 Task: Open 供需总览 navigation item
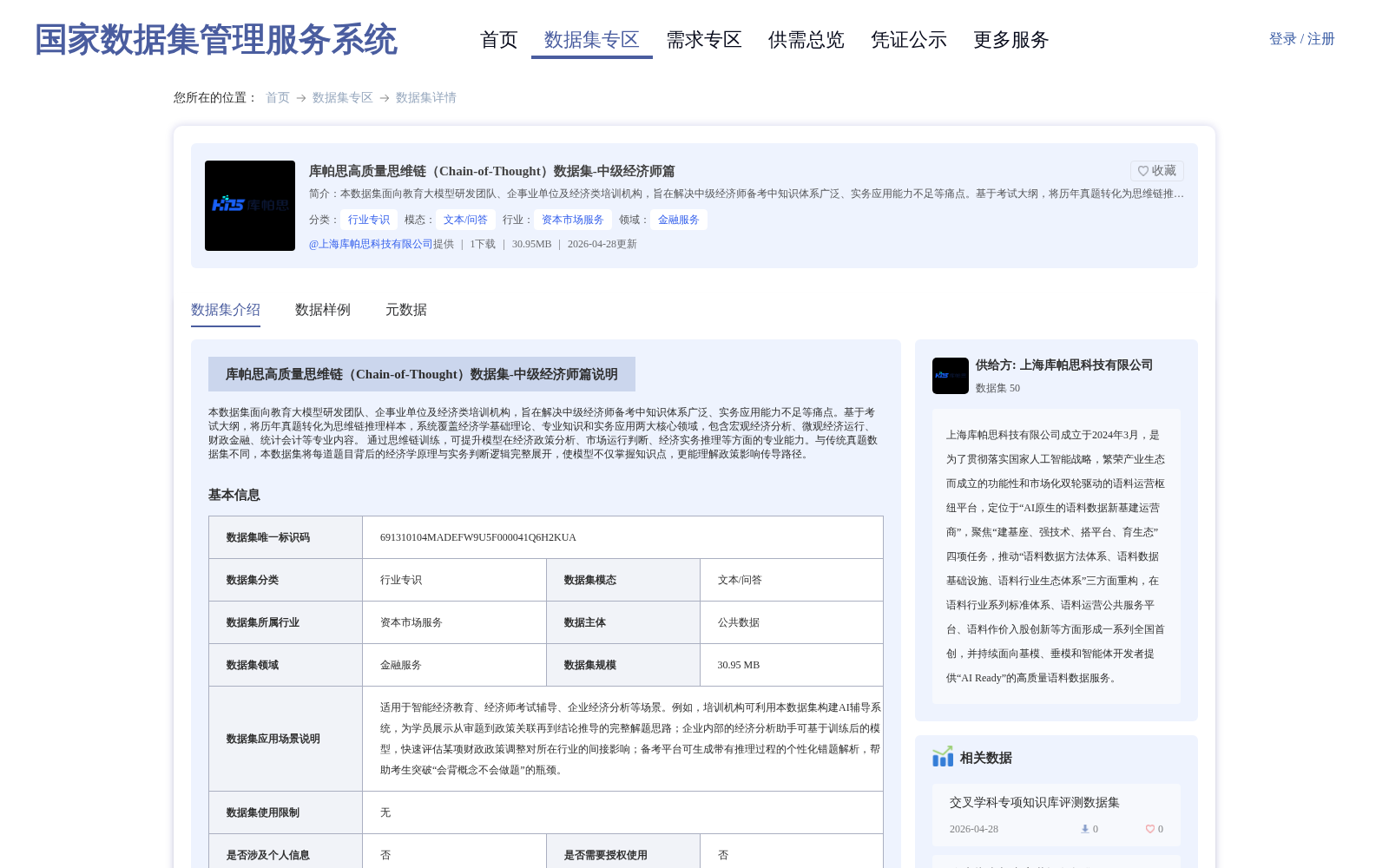(x=806, y=40)
